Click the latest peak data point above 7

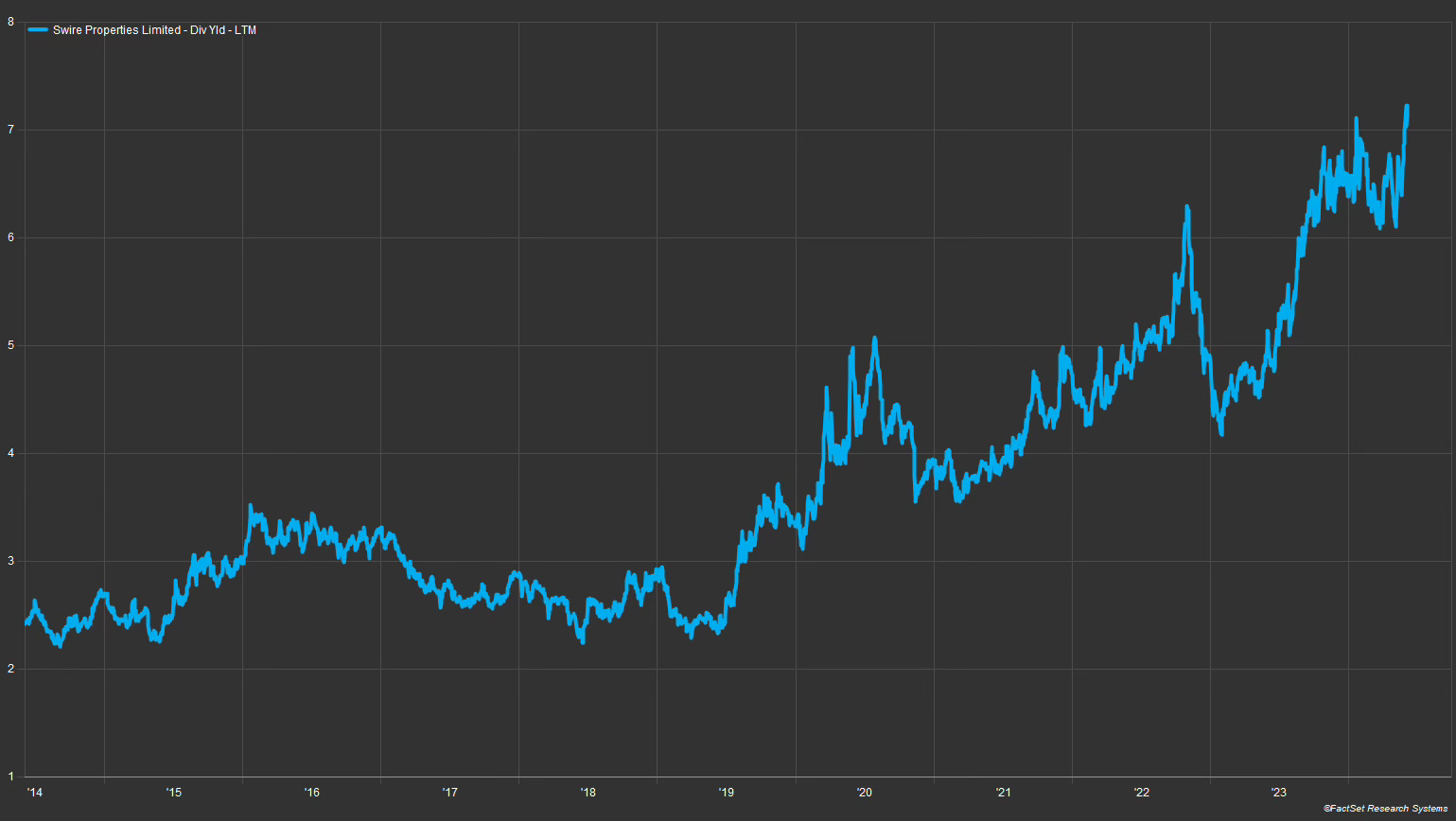point(1407,106)
